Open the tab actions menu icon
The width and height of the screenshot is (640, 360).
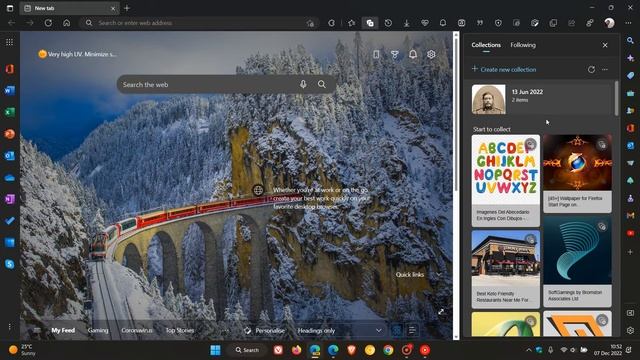pos(10,8)
